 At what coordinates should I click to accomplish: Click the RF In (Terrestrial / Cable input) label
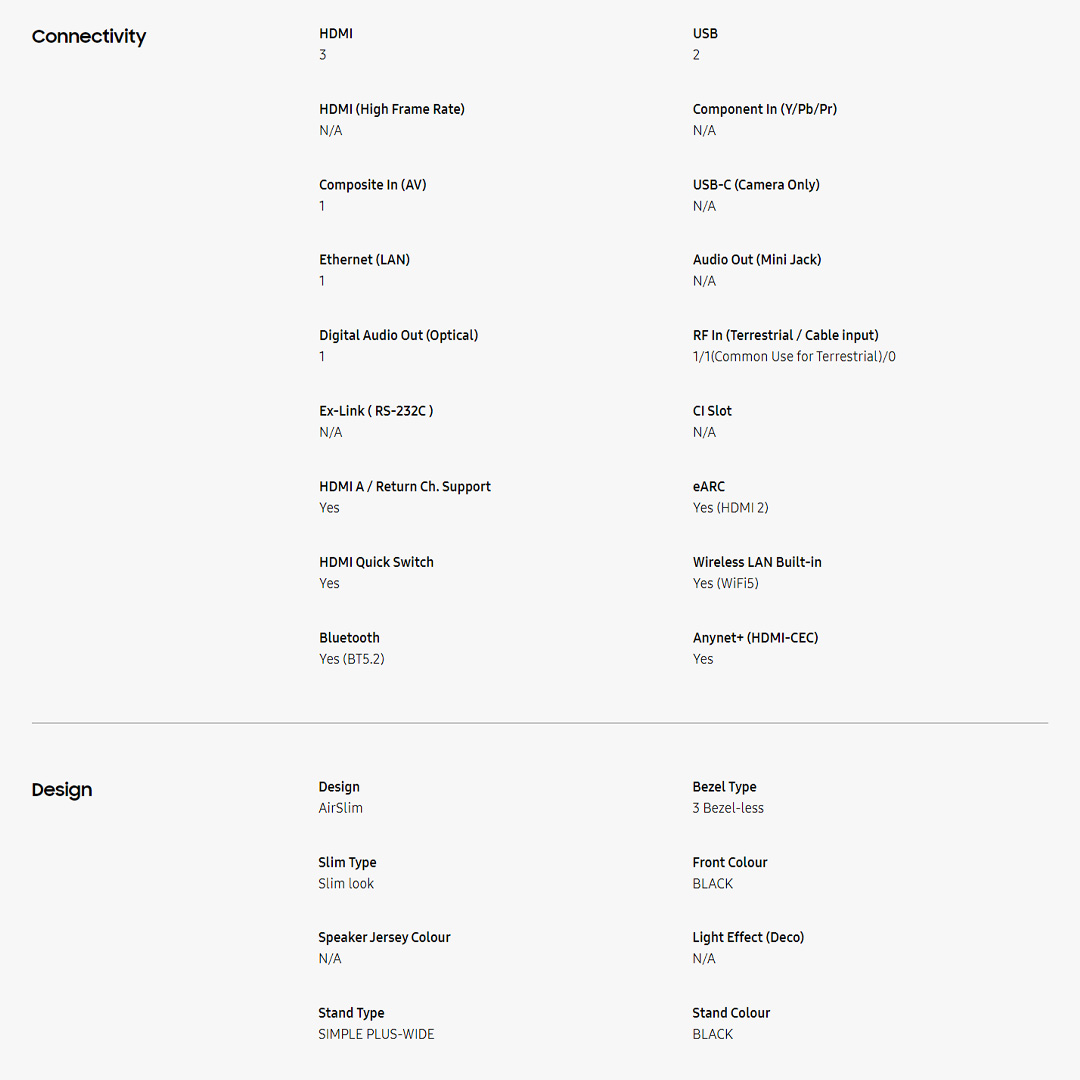click(x=785, y=336)
